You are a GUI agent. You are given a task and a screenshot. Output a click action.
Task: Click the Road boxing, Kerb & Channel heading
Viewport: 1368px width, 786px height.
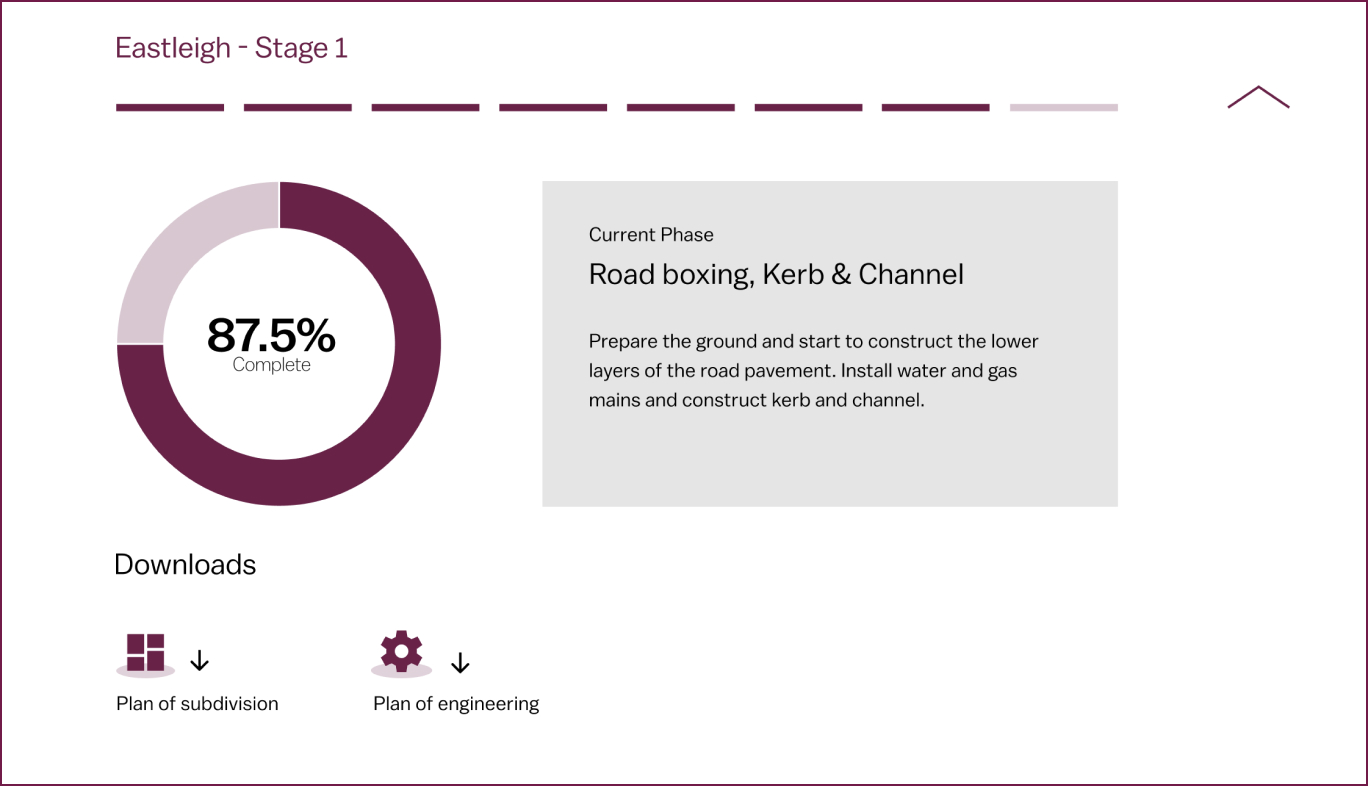tap(776, 275)
